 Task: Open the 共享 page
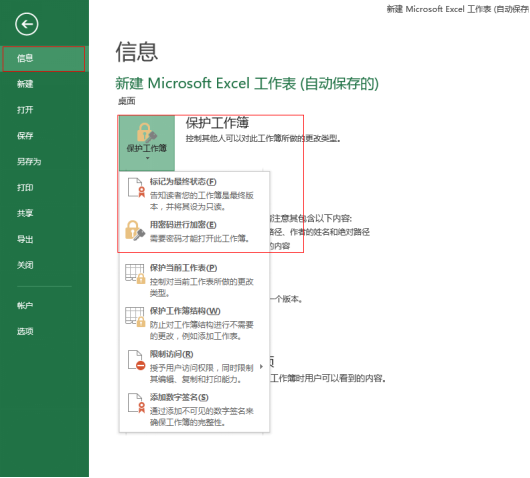[25, 213]
